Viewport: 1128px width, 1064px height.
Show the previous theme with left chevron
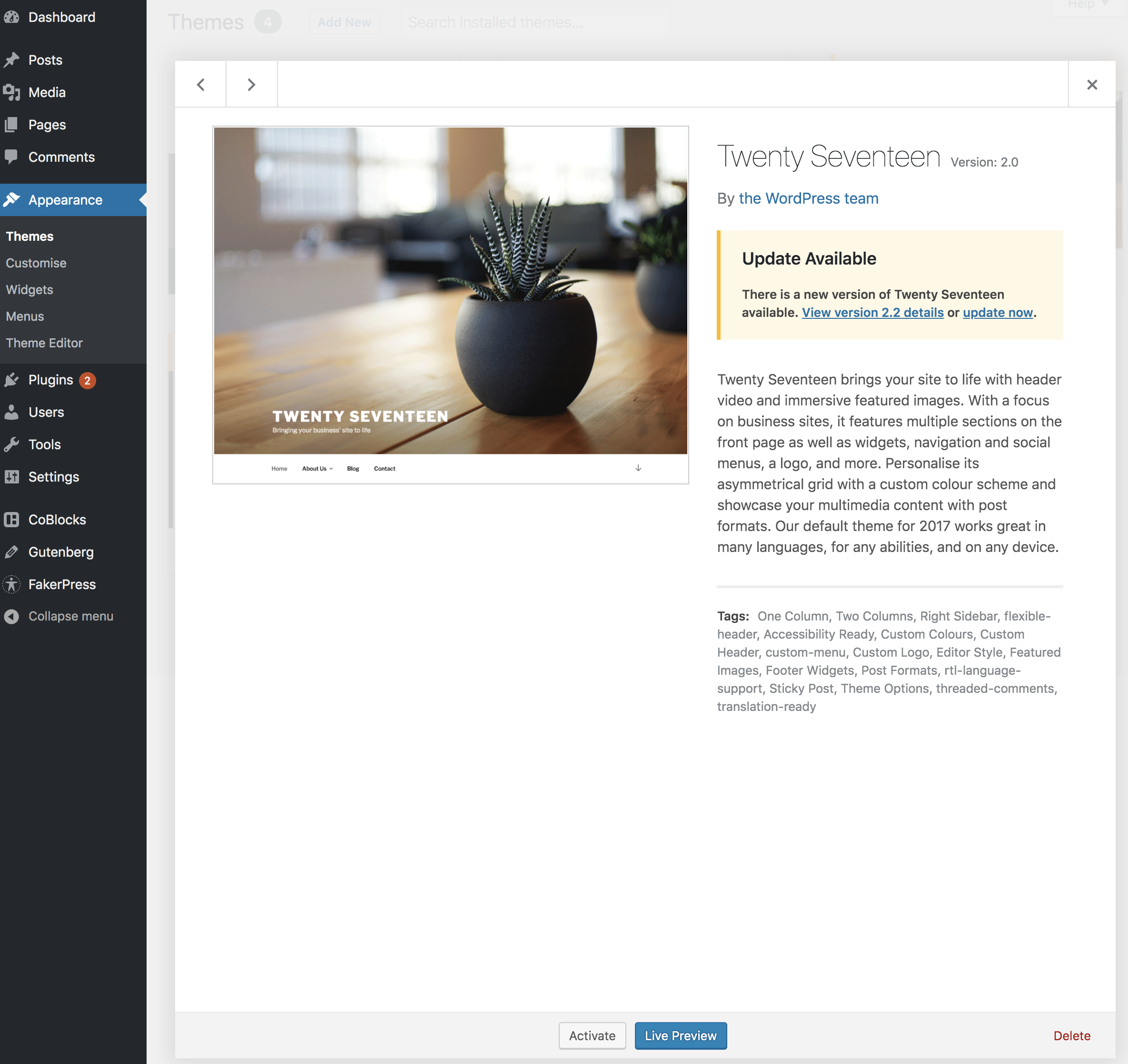point(201,85)
